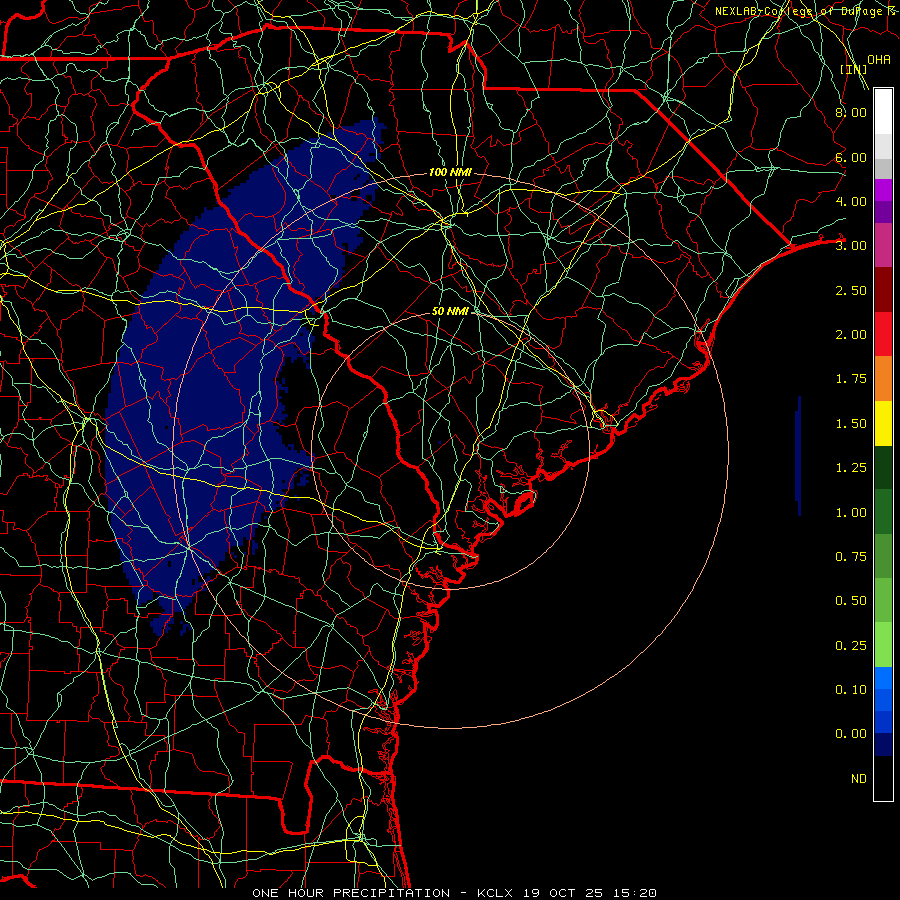Pick the darkest green legend swatch
Image resolution: width=900 pixels, height=900 pixels.
[x=883, y=468]
